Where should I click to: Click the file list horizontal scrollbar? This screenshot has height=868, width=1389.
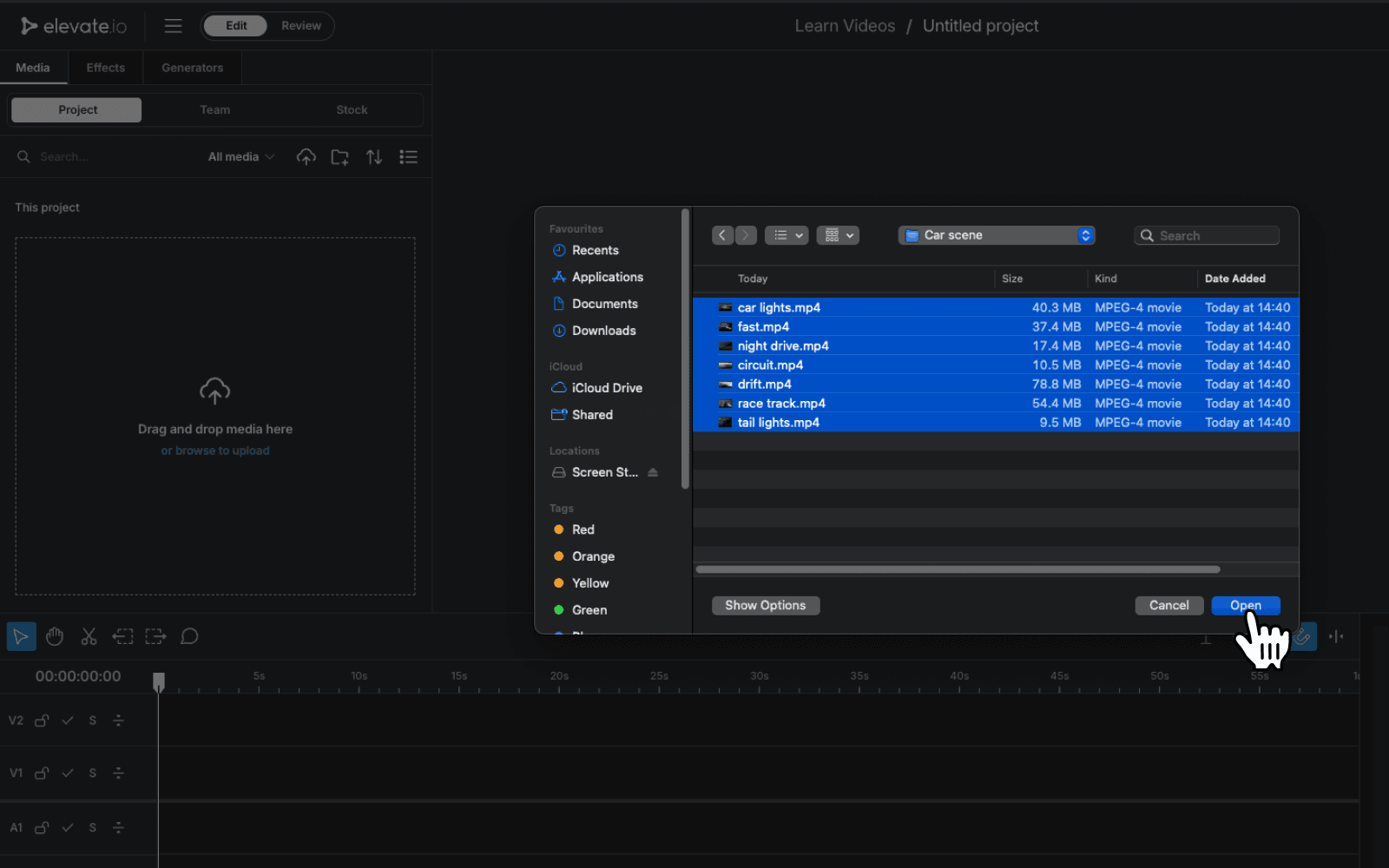[x=958, y=569]
